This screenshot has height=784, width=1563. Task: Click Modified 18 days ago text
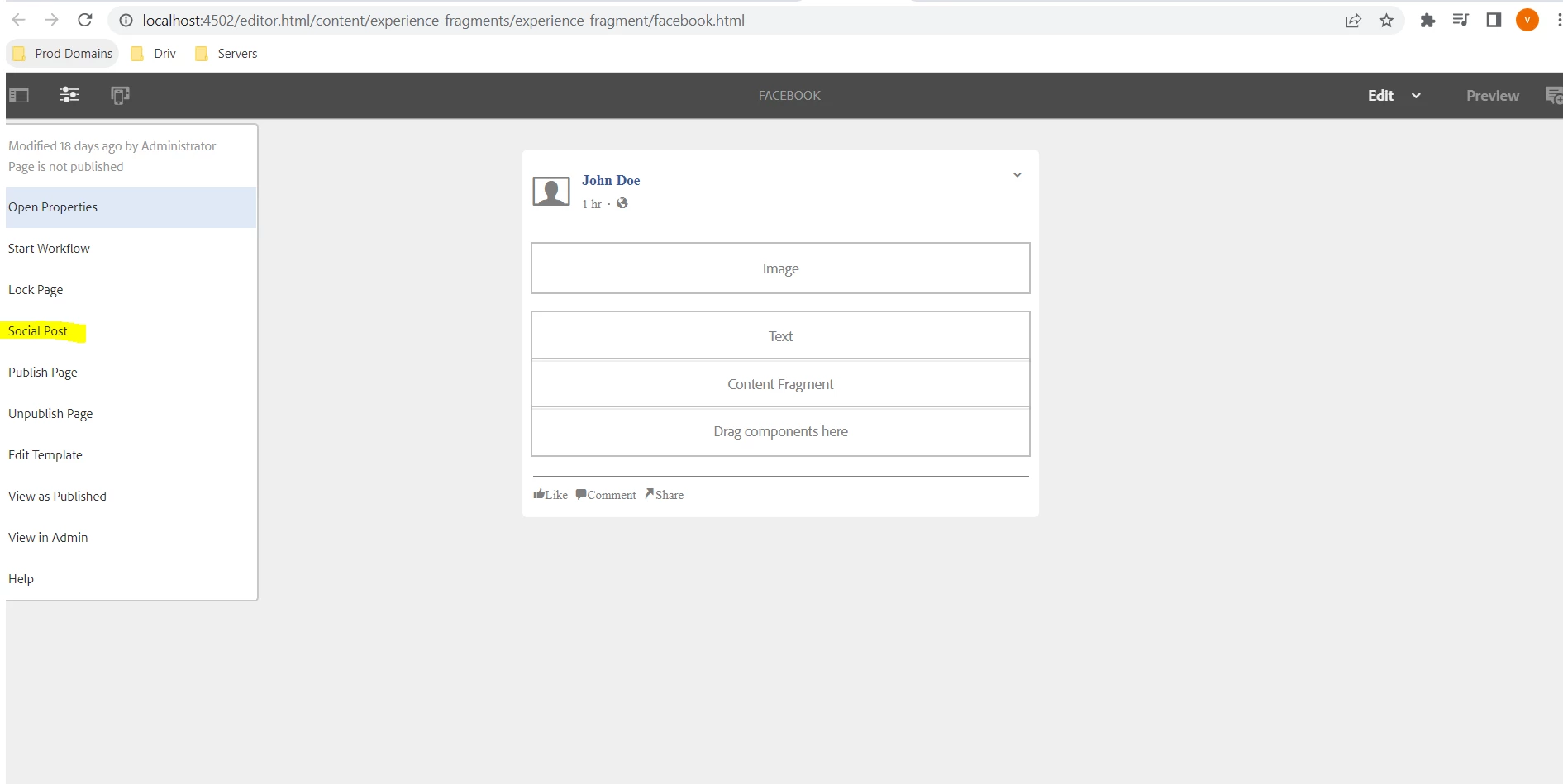(x=112, y=146)
